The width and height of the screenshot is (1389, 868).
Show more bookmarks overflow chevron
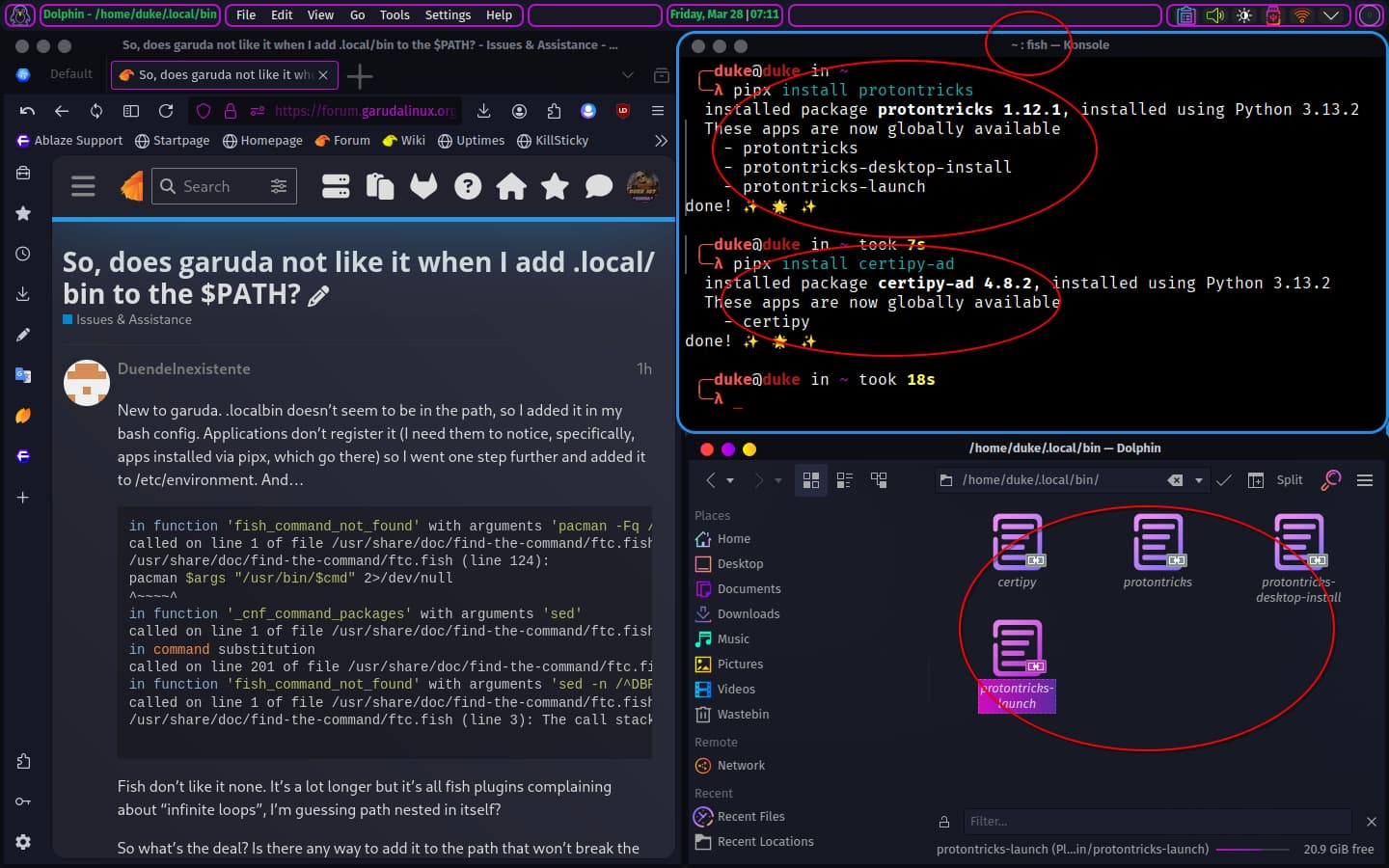(x=661, y=140)
